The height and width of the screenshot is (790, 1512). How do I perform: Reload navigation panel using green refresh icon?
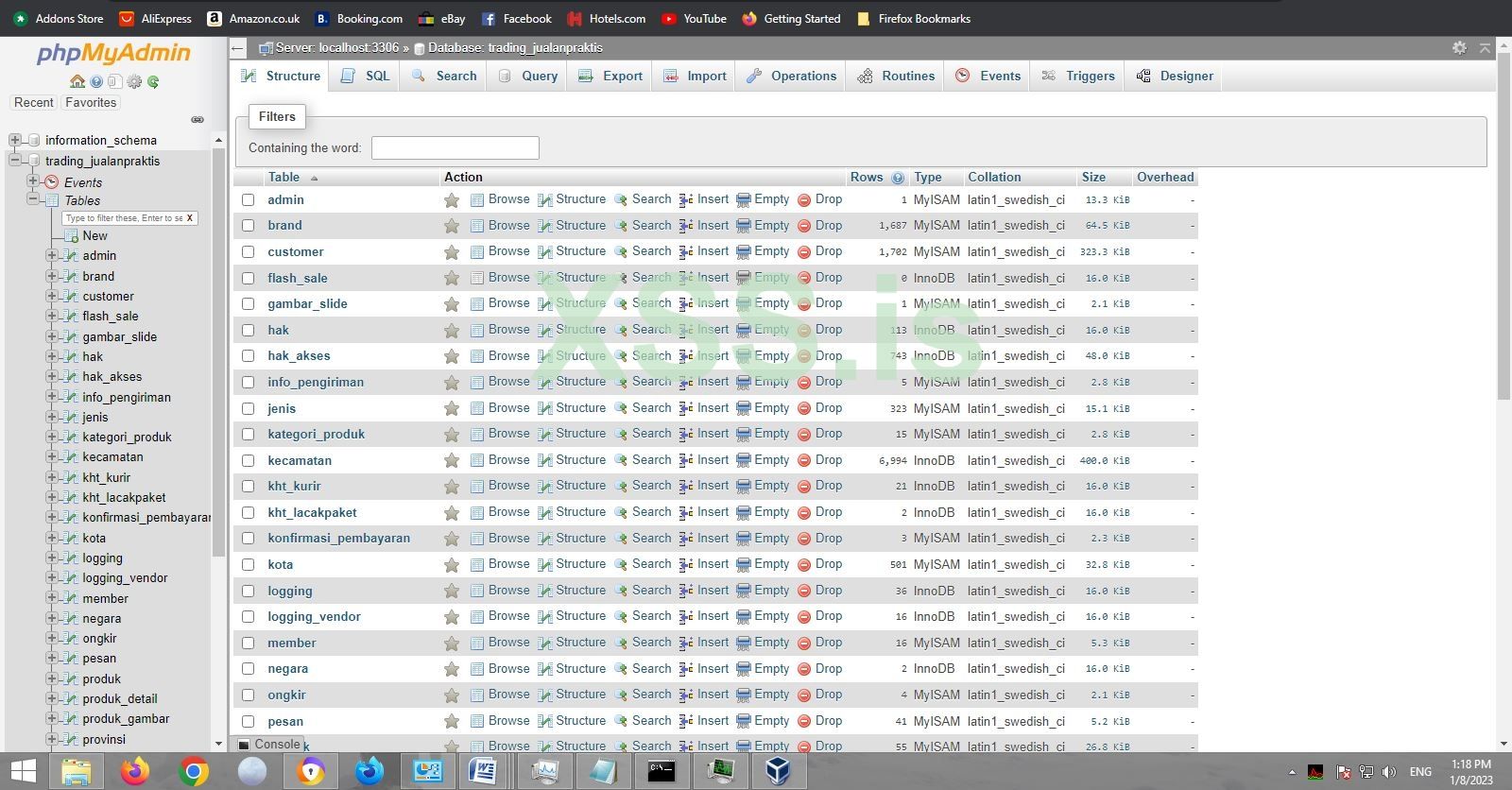click(153, 81)
